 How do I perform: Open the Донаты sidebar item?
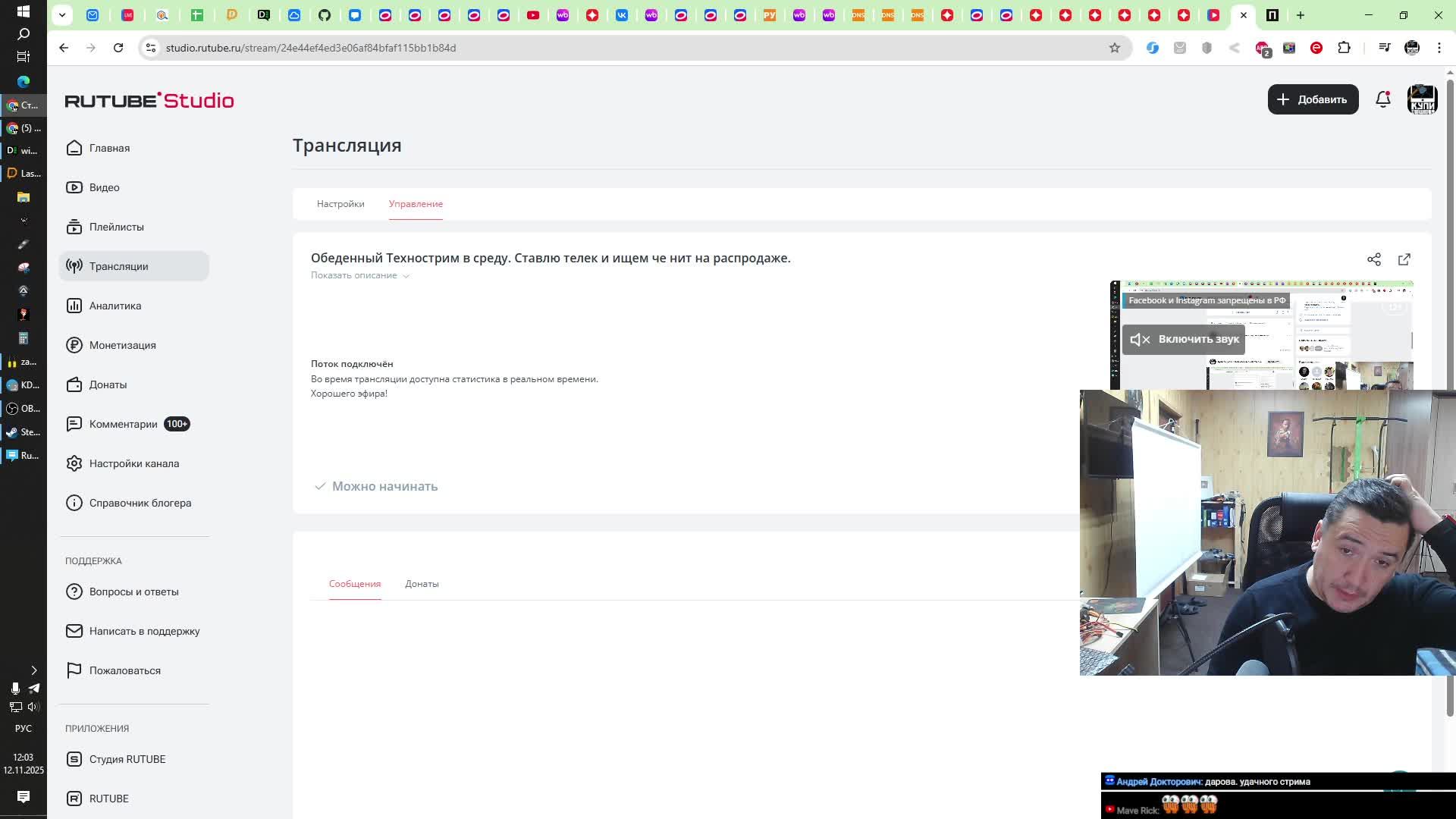(x=108, y=384)
